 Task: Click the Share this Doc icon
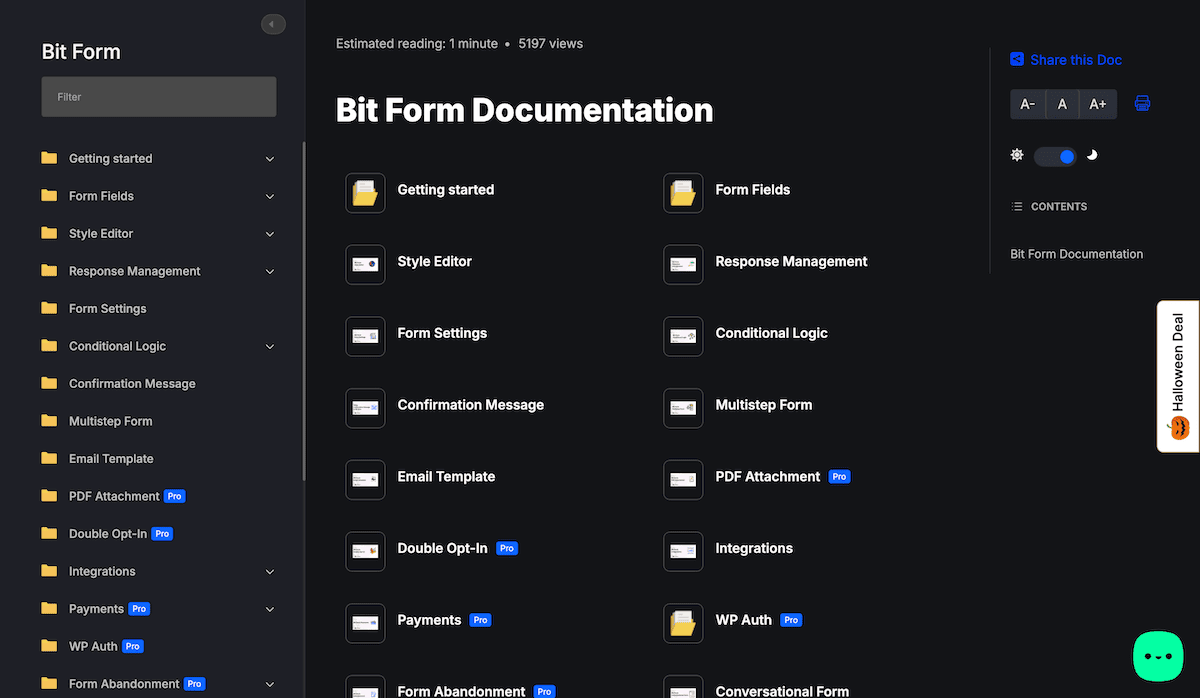1017,60
